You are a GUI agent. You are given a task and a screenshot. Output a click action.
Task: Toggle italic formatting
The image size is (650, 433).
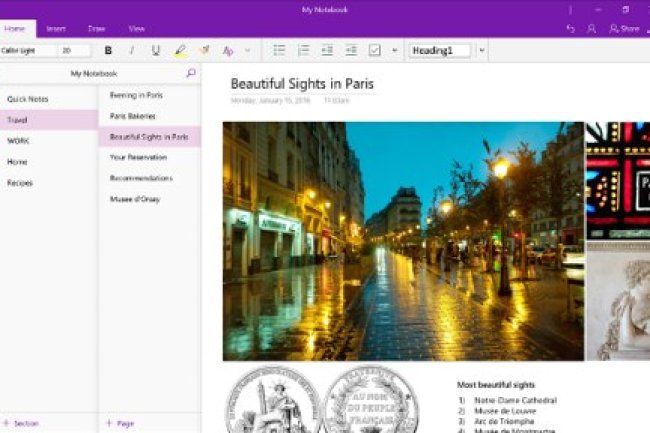point(132,51)
